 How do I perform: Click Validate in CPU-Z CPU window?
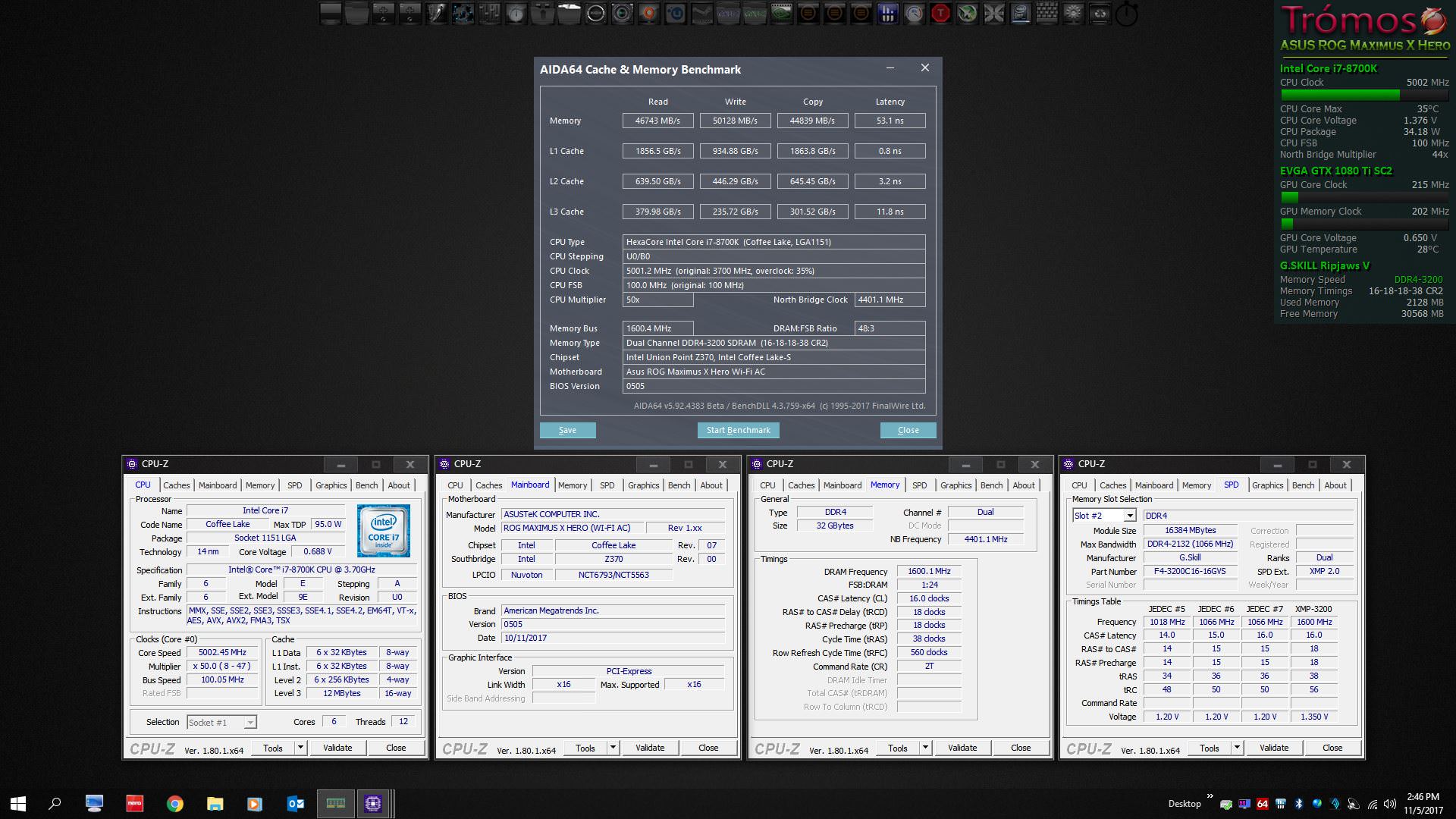337,748
